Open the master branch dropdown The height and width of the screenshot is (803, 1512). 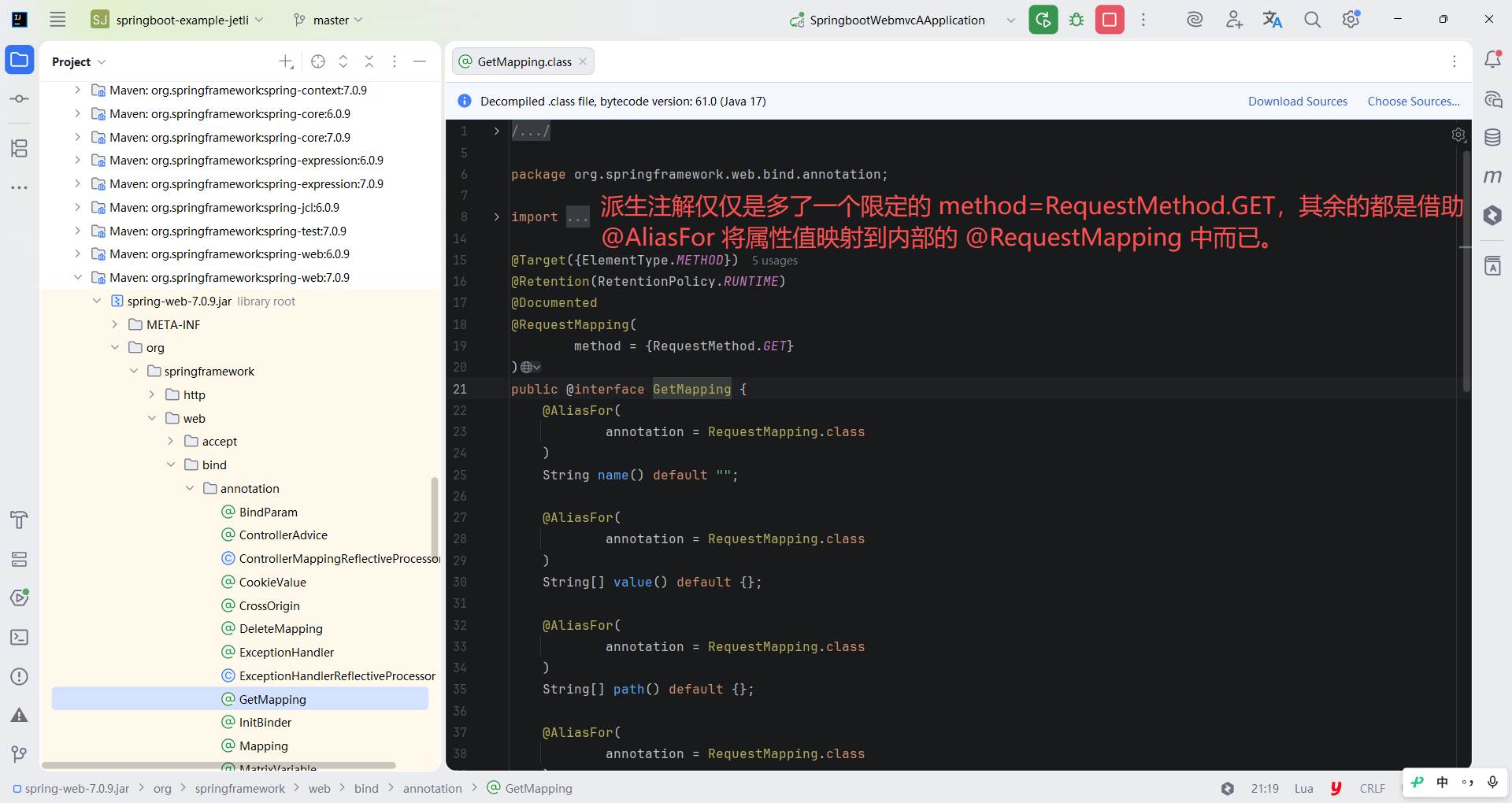coord(328,20)
